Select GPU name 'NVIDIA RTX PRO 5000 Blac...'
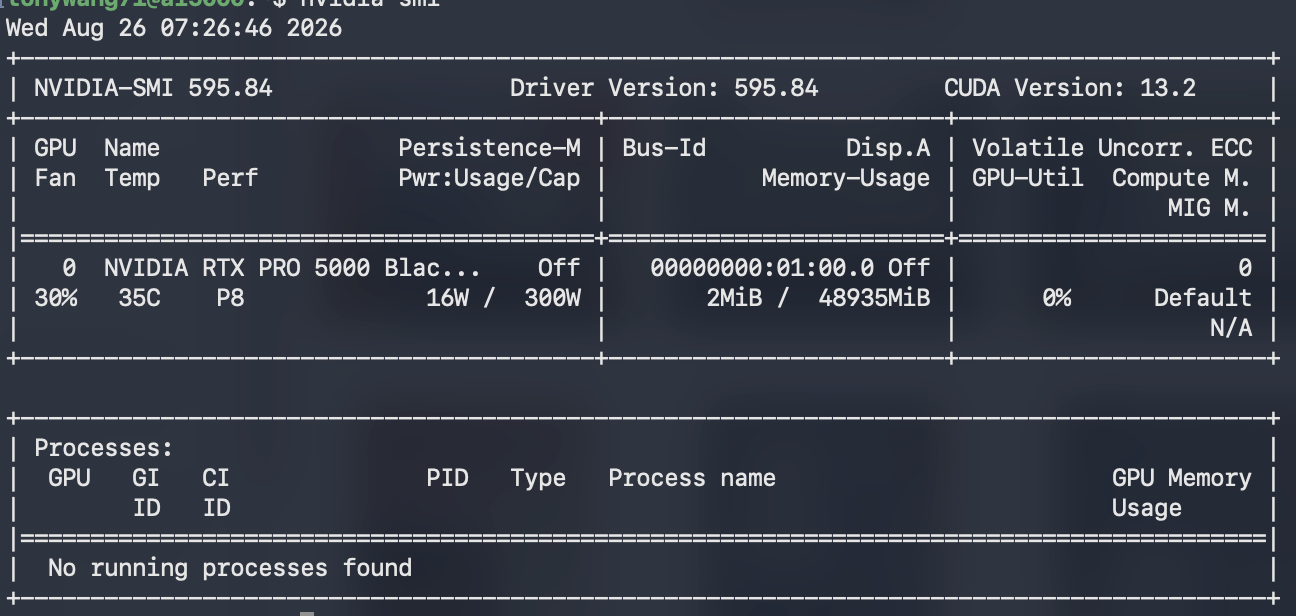 pyautogui.click(x=292, y=268)
